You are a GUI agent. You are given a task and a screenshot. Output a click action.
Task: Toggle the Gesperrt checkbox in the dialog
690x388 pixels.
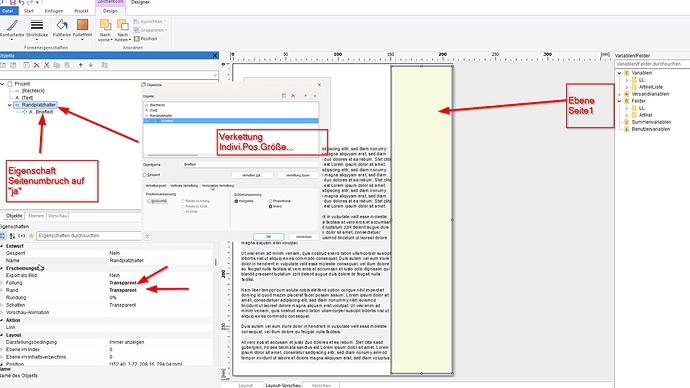[x=145, y=175]
